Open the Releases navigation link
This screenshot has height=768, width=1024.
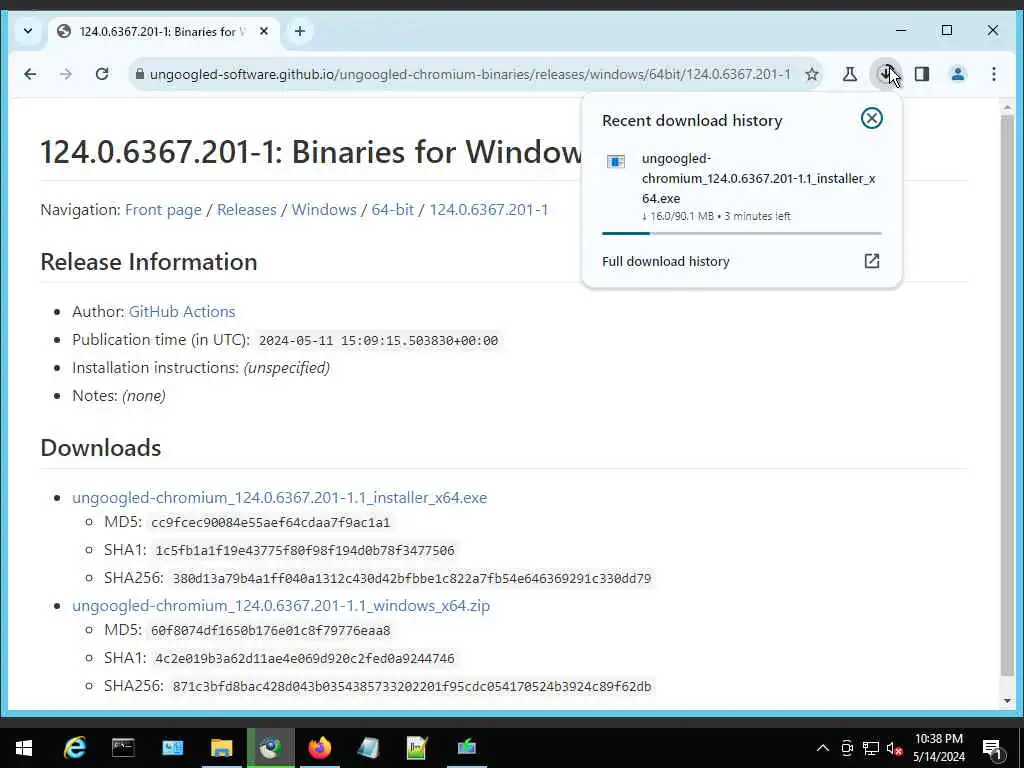[x=246, y=210]
